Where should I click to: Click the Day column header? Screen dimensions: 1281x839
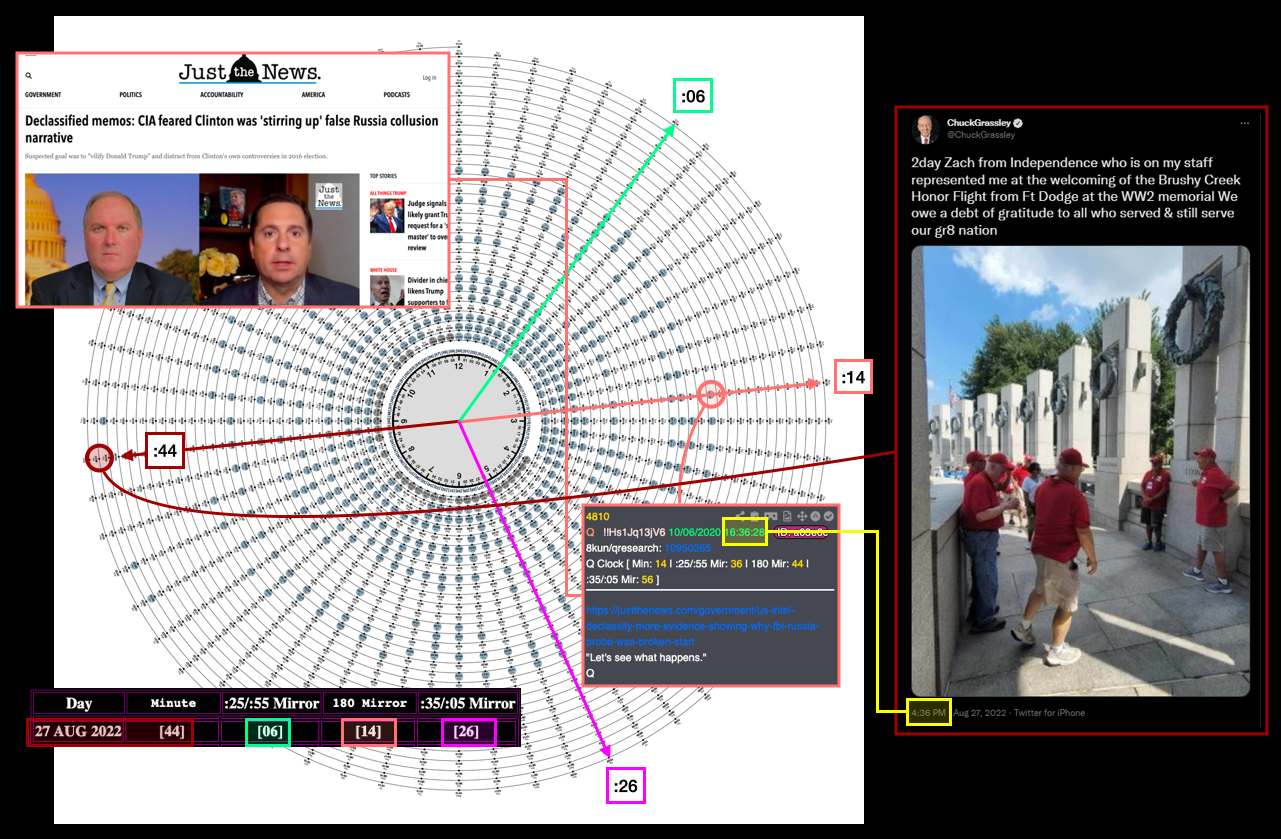pyautogui.click(x=78, y=703)
